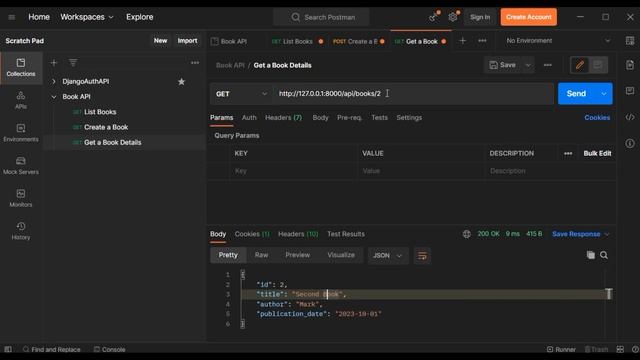640x360 pixels.
Task: Switch to the Auth request tab
Action: coord(249,118)
